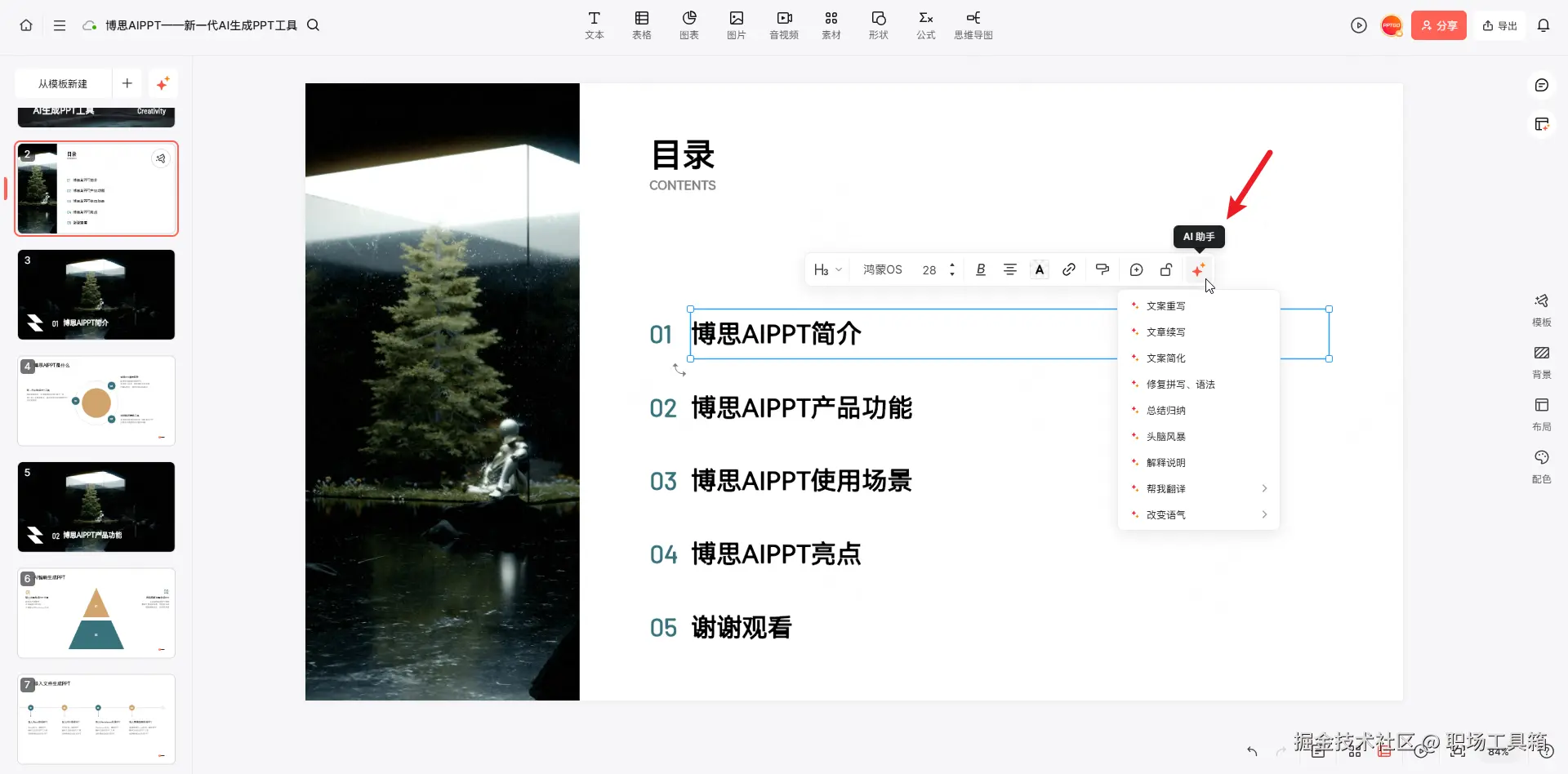Add an animation or comment bubble

click(x=1136, y=269)
